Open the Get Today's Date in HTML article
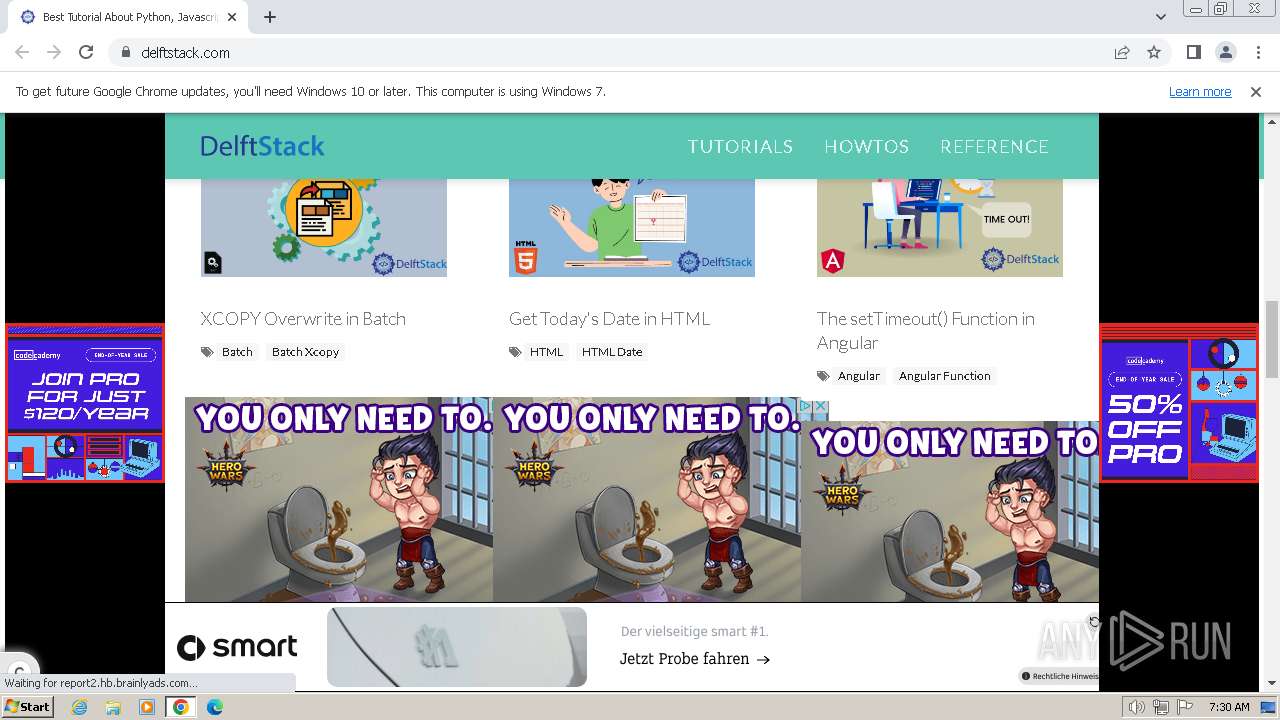 [x=609, y=318]
